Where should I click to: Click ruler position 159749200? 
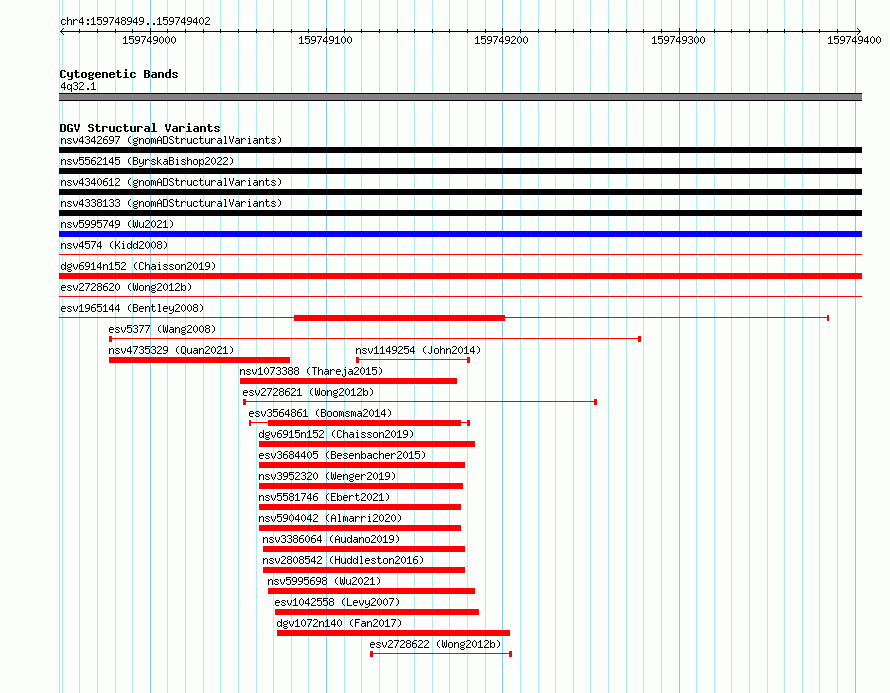pos(501,40)
